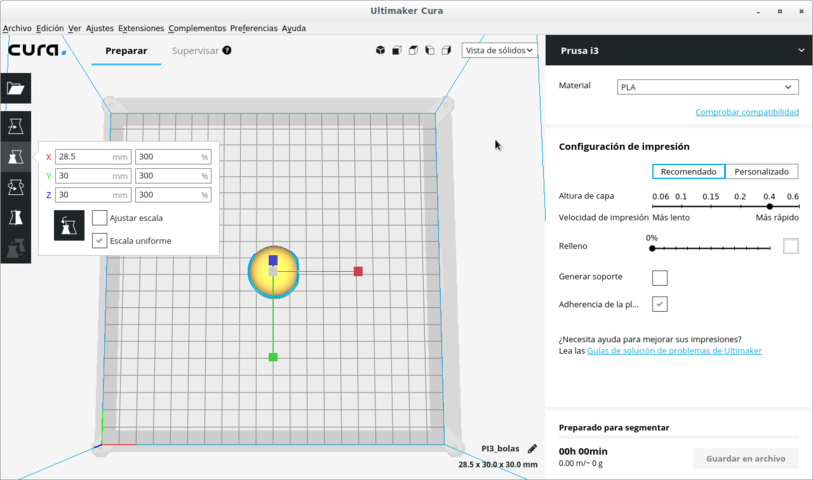Screen dimensions: 813x480
Task: Click the Guardar en archivo button
Action: [746, 458]
